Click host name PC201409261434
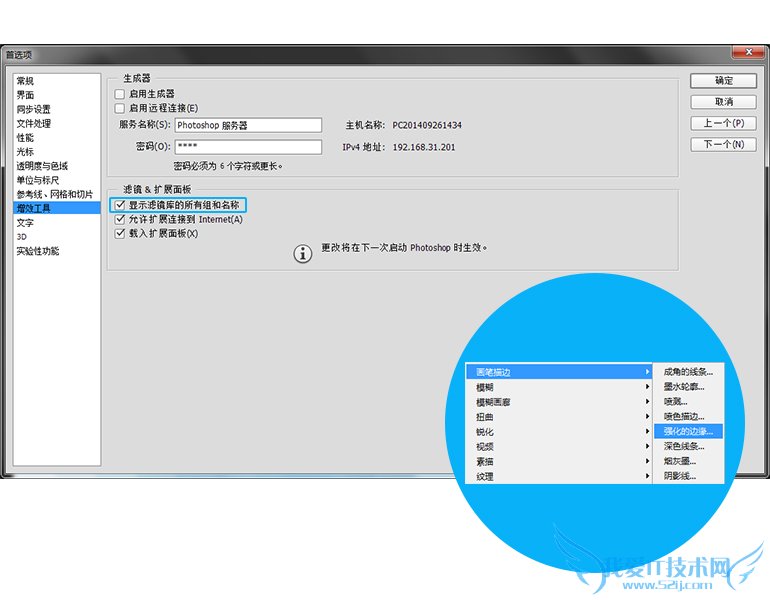 tap(427, 125)
